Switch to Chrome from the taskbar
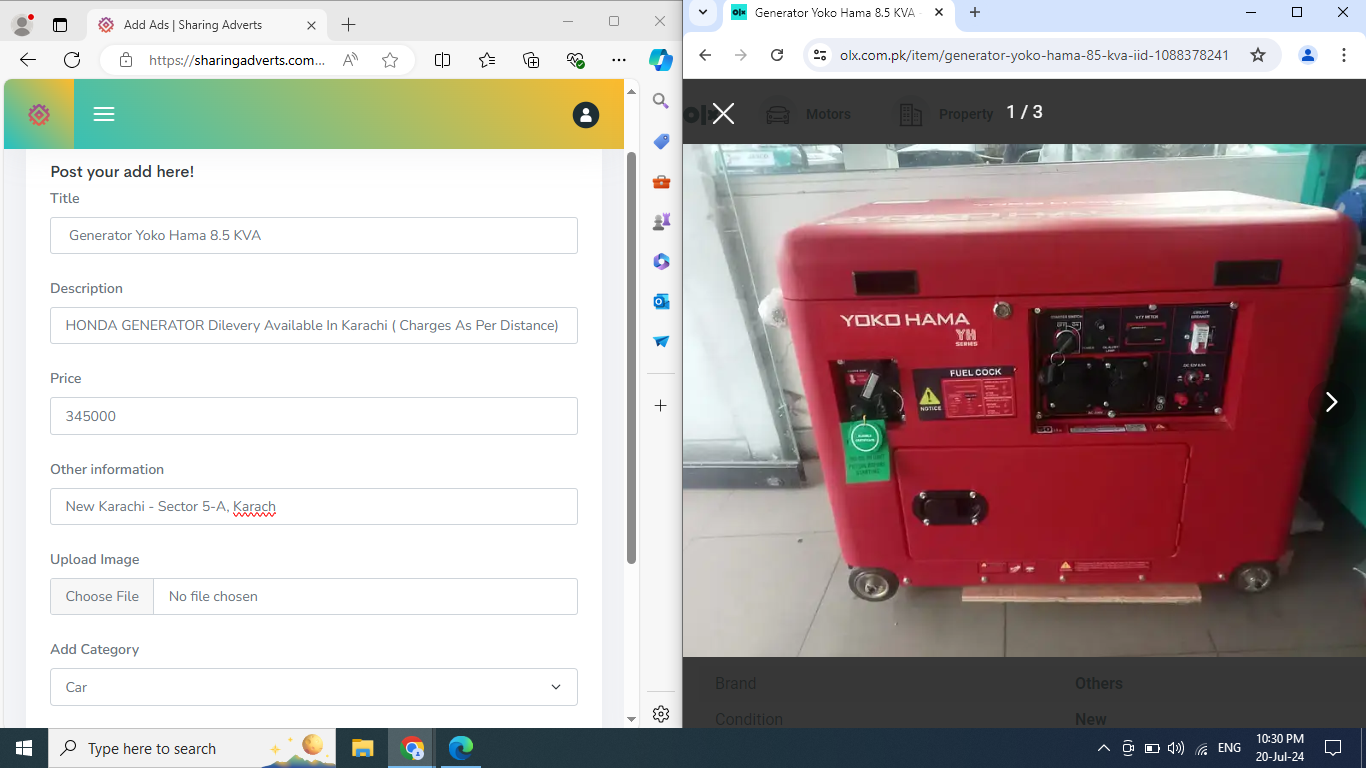1366x768 pixels. (412, 748)
